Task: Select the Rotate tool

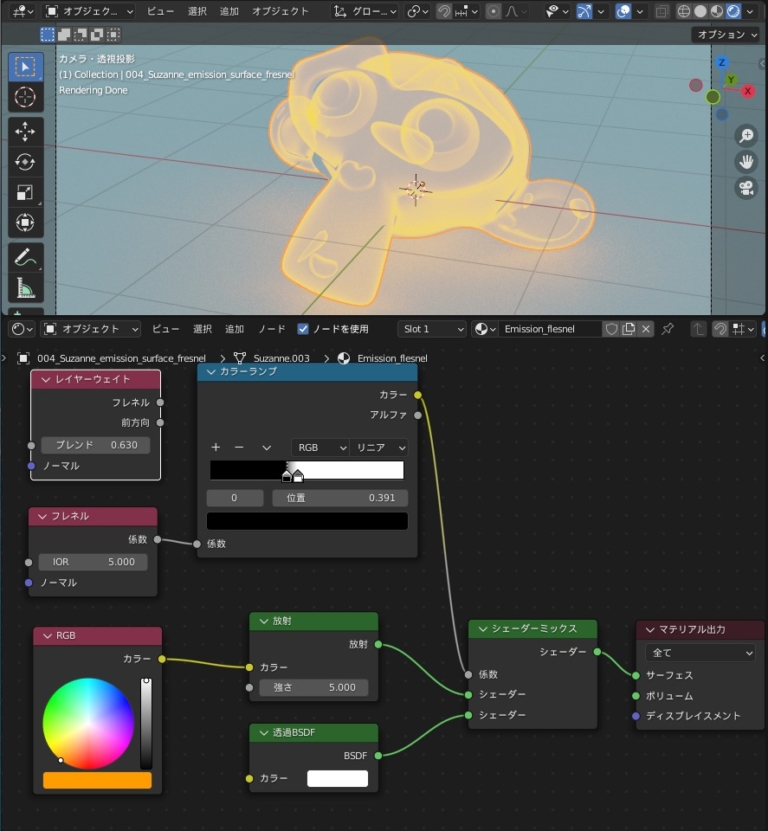Action: click(x=25, y=162)
